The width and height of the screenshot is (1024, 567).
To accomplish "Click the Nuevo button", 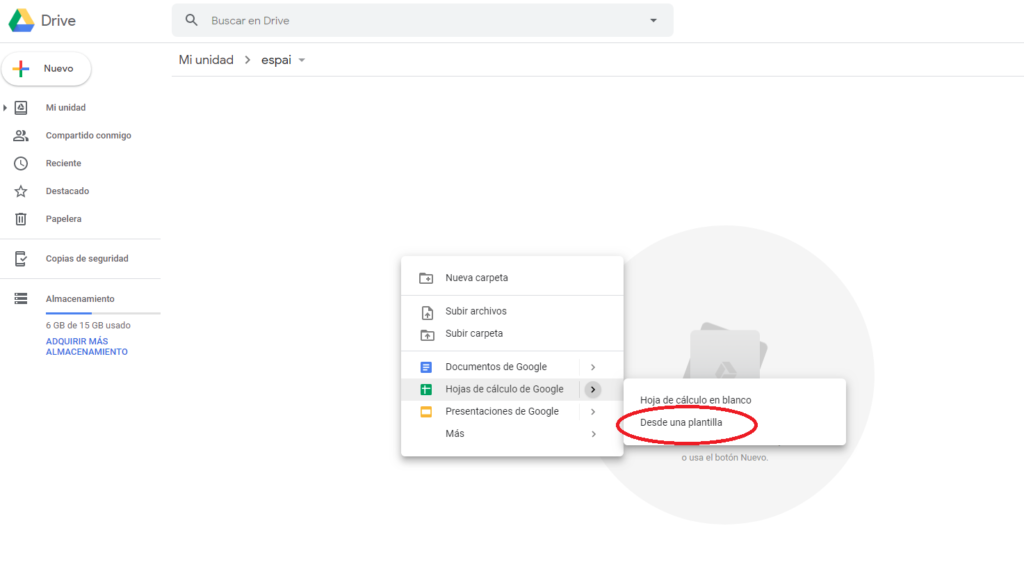I will point(47,69).
